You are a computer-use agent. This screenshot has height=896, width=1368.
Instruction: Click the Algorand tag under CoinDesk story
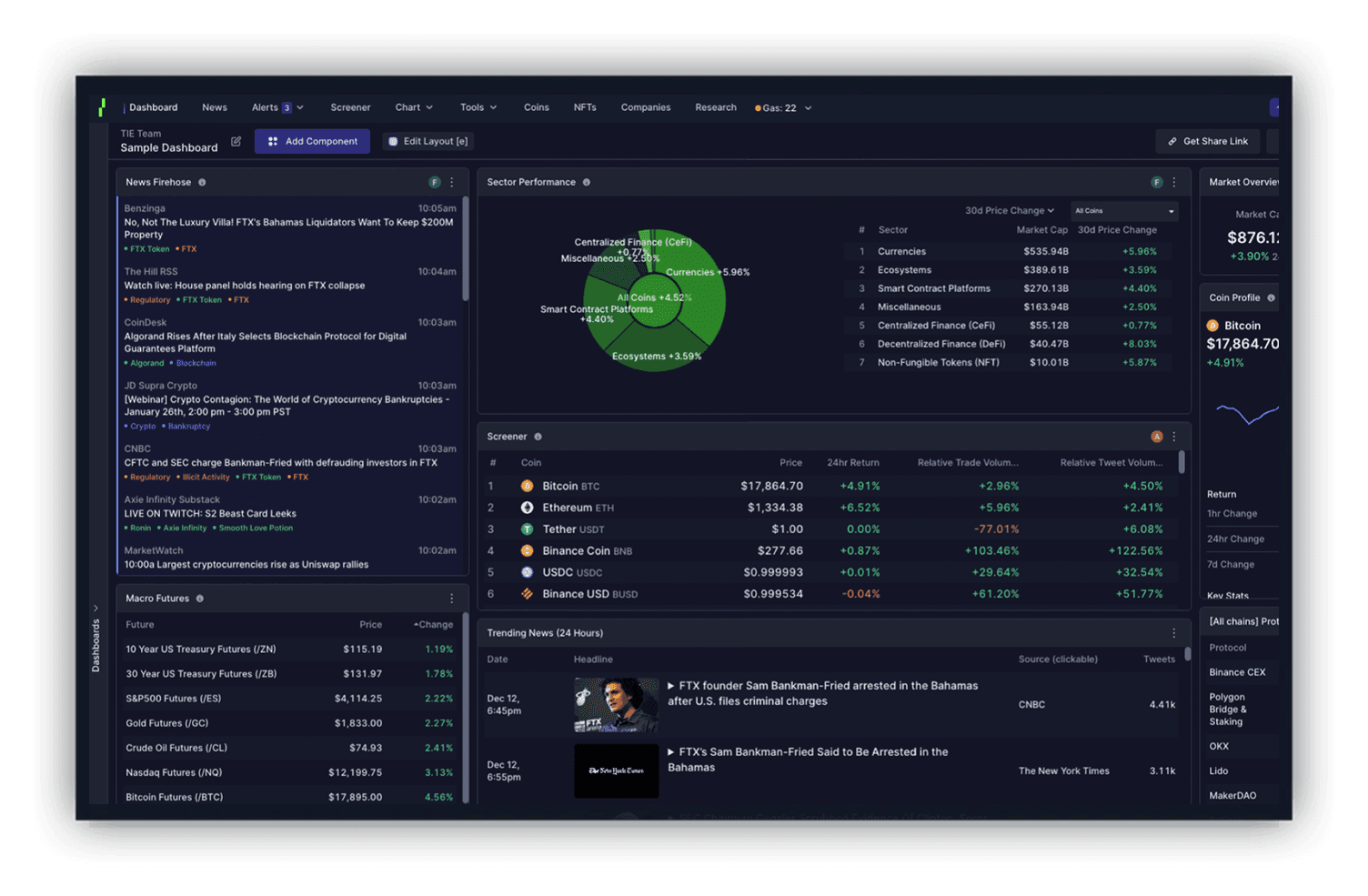coord(146,363)
